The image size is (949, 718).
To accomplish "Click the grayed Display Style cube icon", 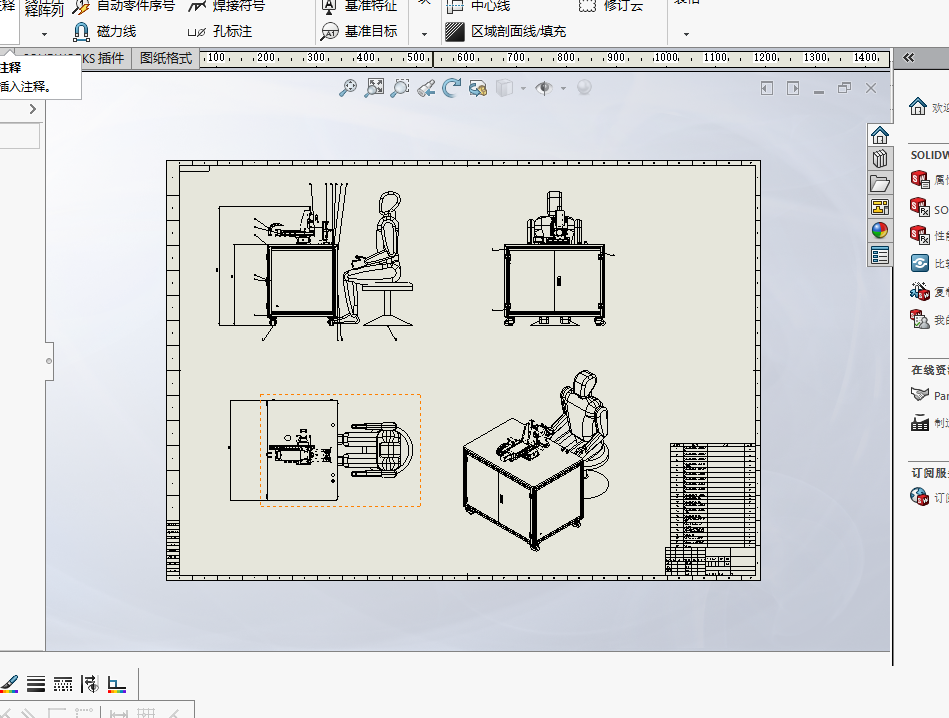I will click(x=504, y=88).
